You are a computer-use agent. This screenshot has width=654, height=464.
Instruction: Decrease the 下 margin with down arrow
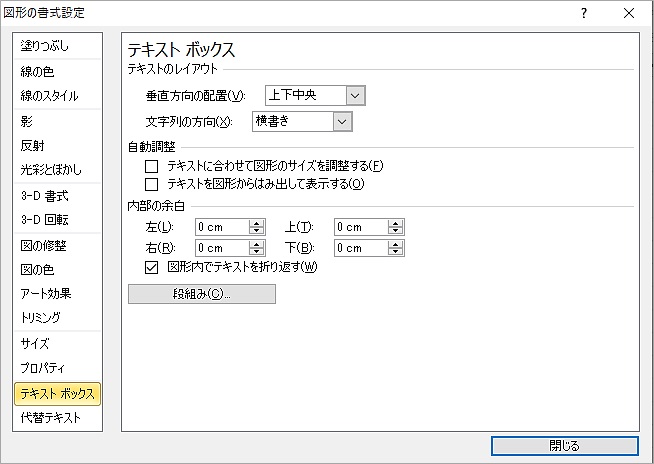397,251
